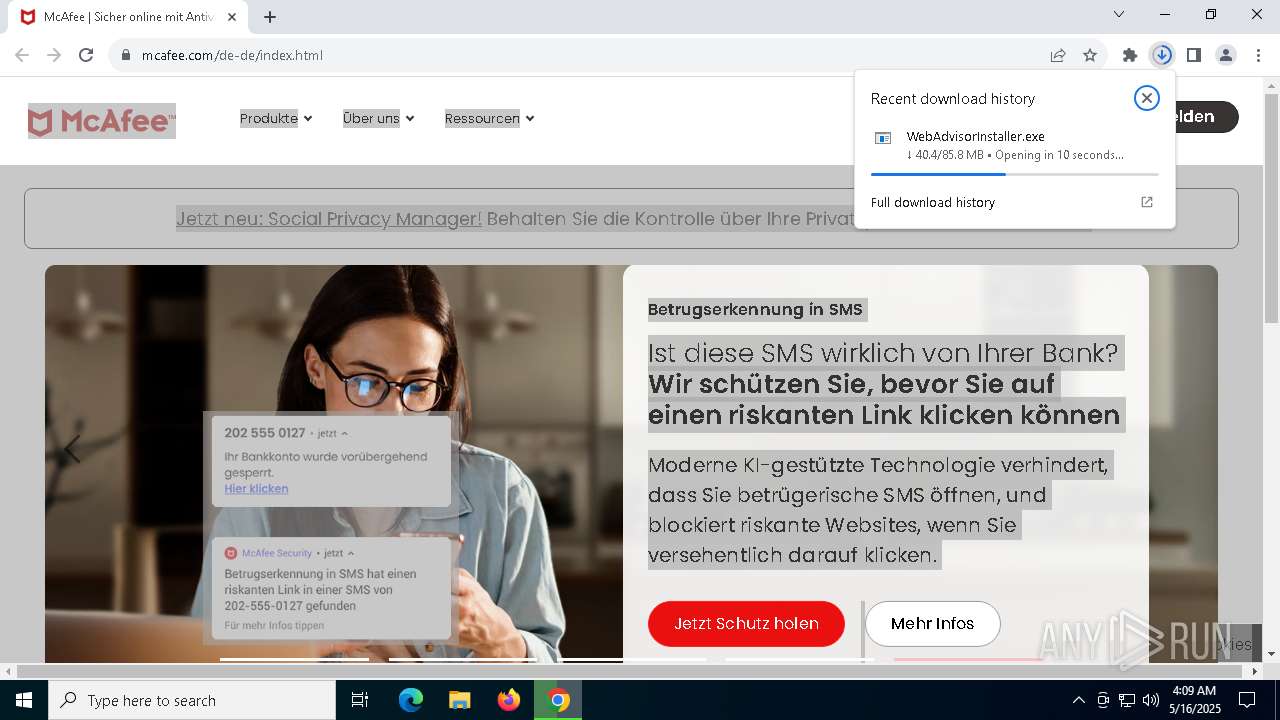Open Task View on the taskbar
Screen dimensions: 1280x720
point(360,700)
